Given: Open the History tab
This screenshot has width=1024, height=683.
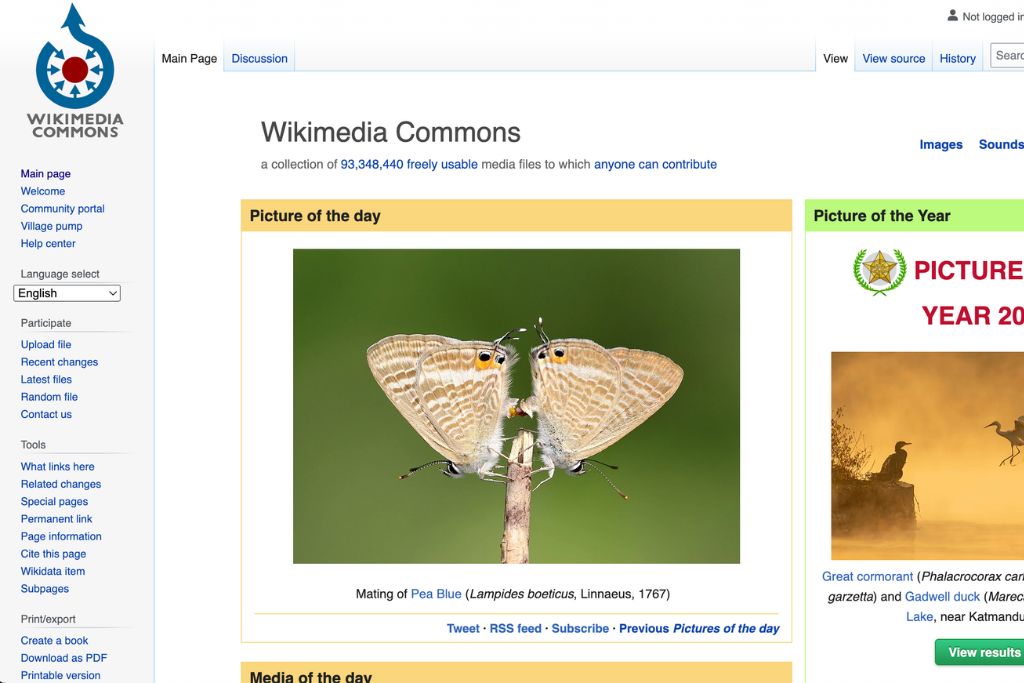Looking at the screenshot, I should tap(957, 59).
